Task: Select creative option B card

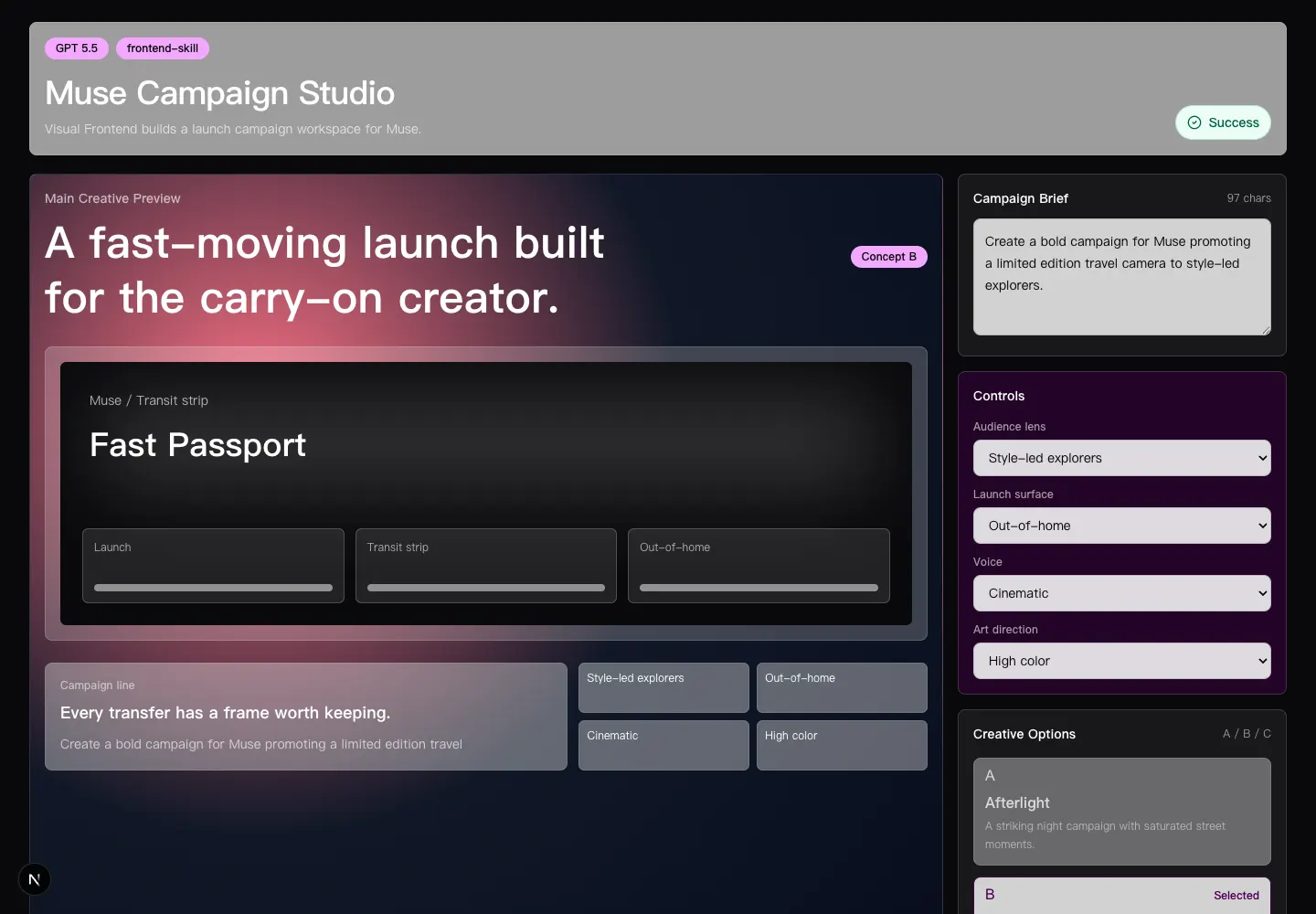Action: point(1122,896)
